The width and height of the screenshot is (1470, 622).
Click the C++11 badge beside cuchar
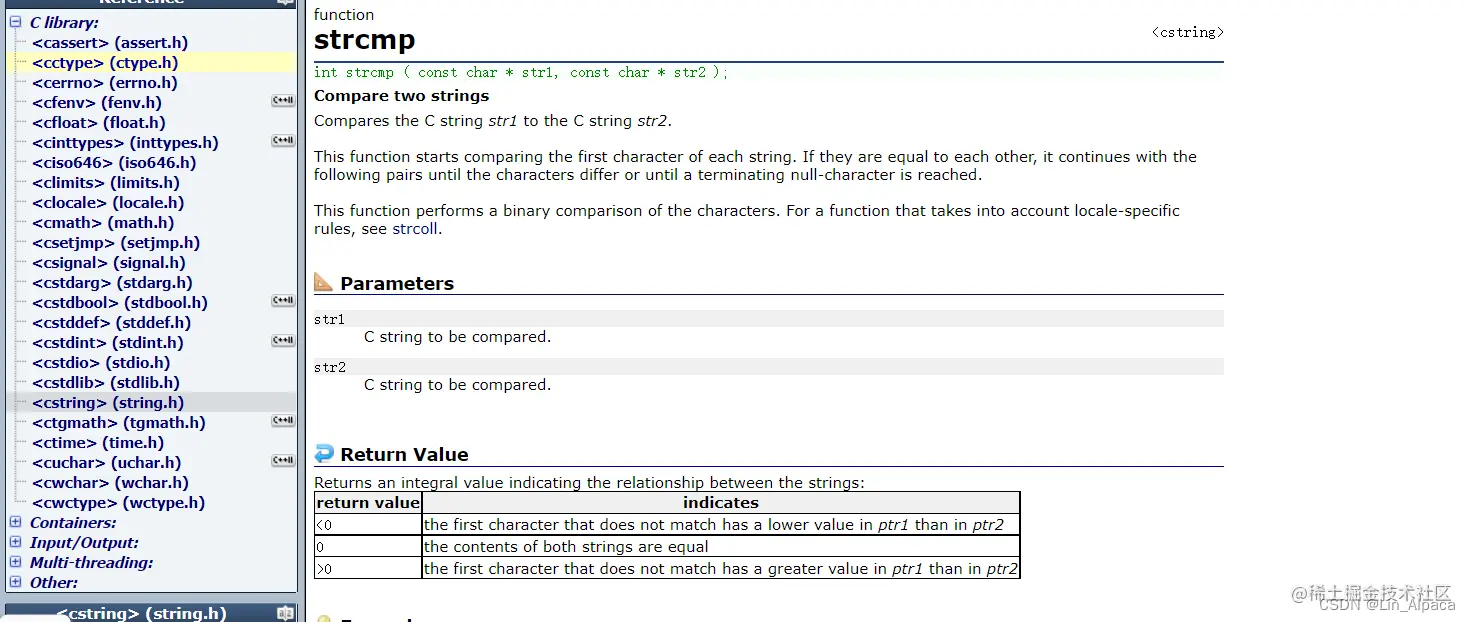click(x=283, y=461)
